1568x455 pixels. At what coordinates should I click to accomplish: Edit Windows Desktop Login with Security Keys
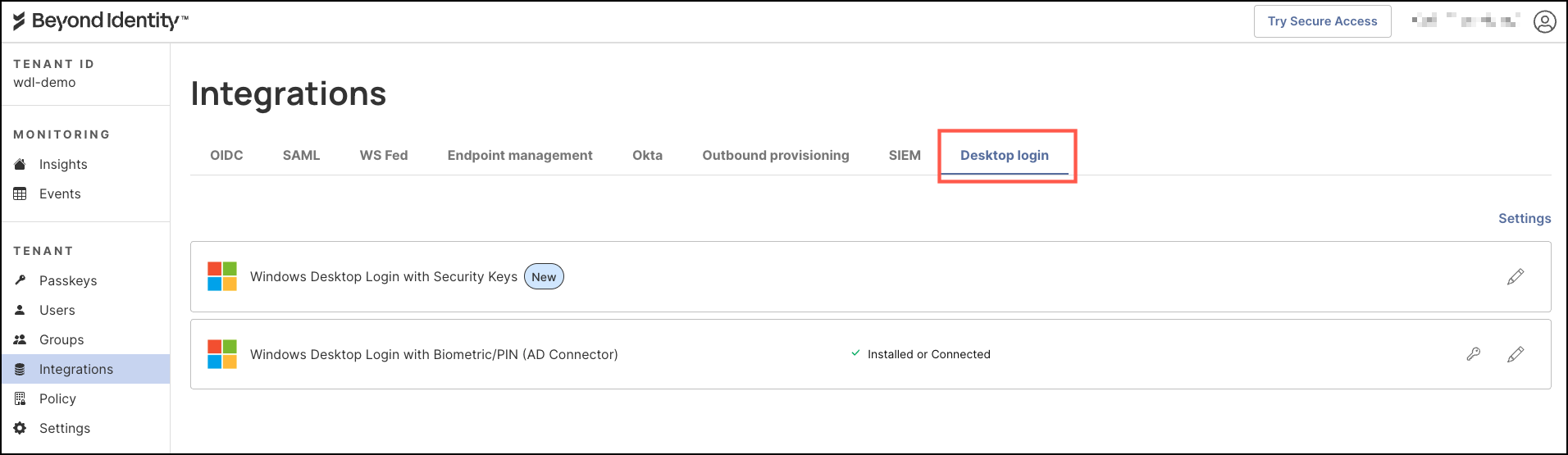1516,276
